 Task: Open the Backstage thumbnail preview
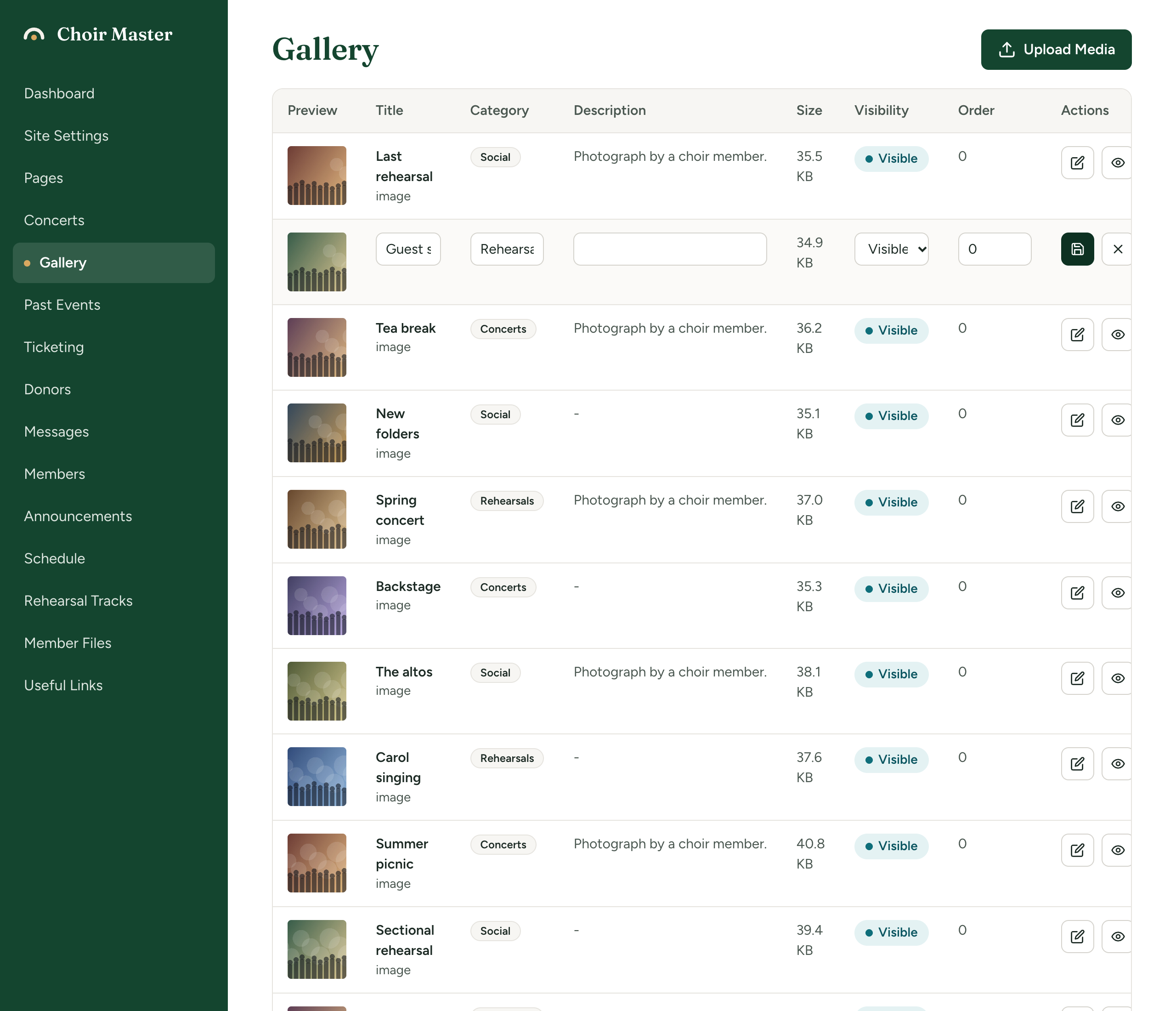317,606
